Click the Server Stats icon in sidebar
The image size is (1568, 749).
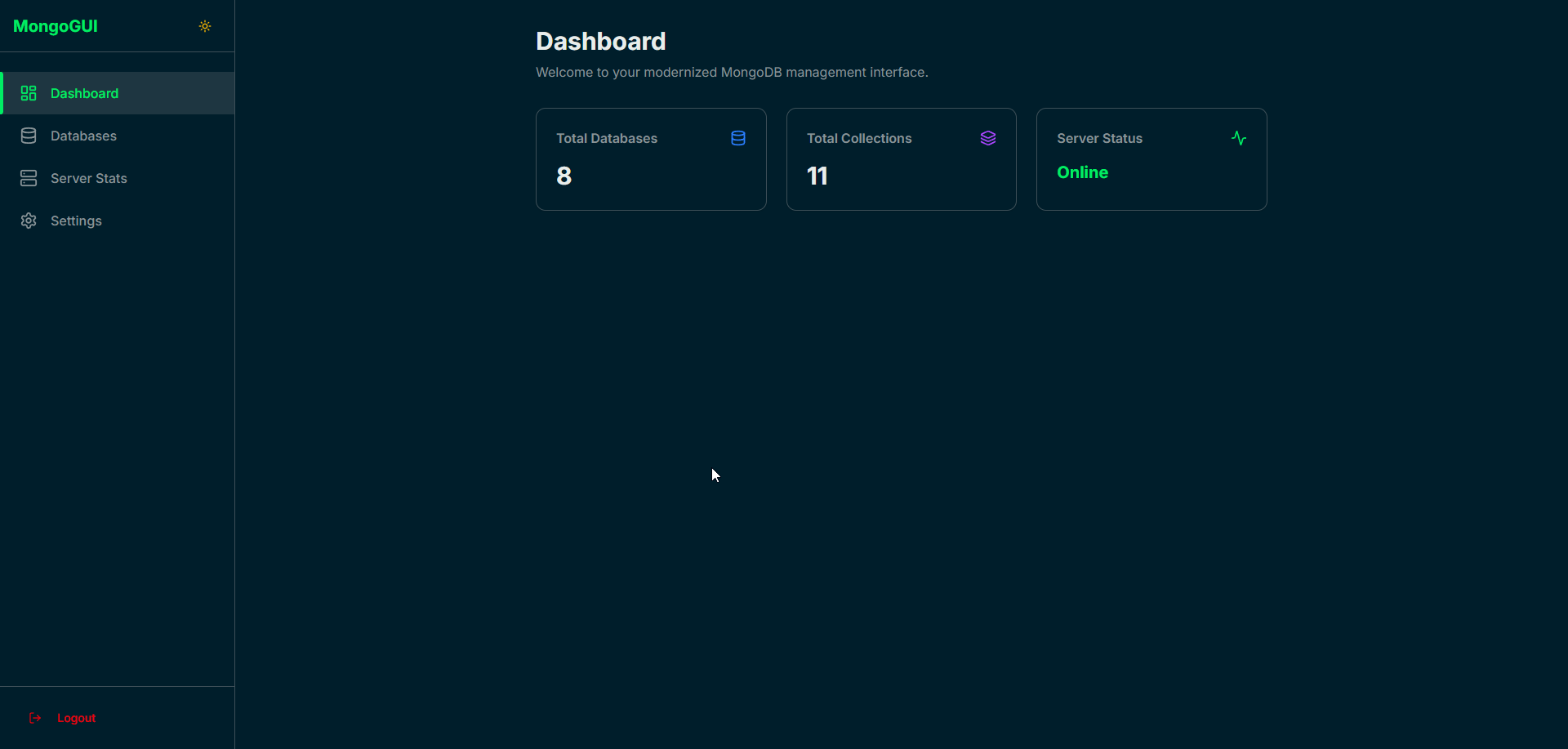(x=29, y=178)
